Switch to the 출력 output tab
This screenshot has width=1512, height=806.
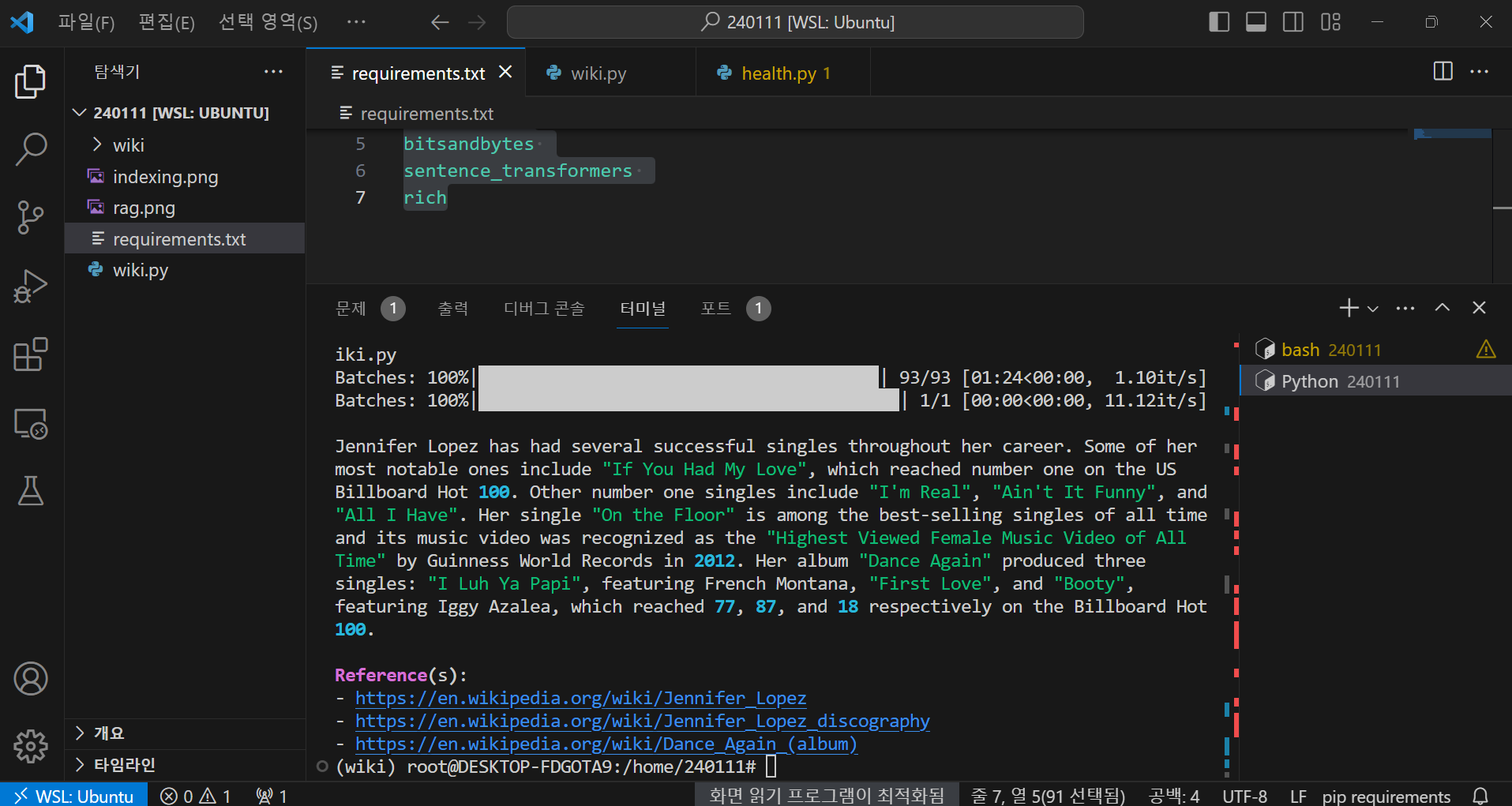453,309
